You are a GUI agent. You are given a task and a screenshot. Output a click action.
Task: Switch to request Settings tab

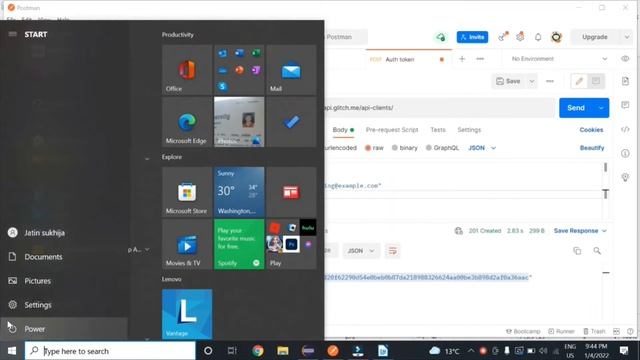point(469,130)
